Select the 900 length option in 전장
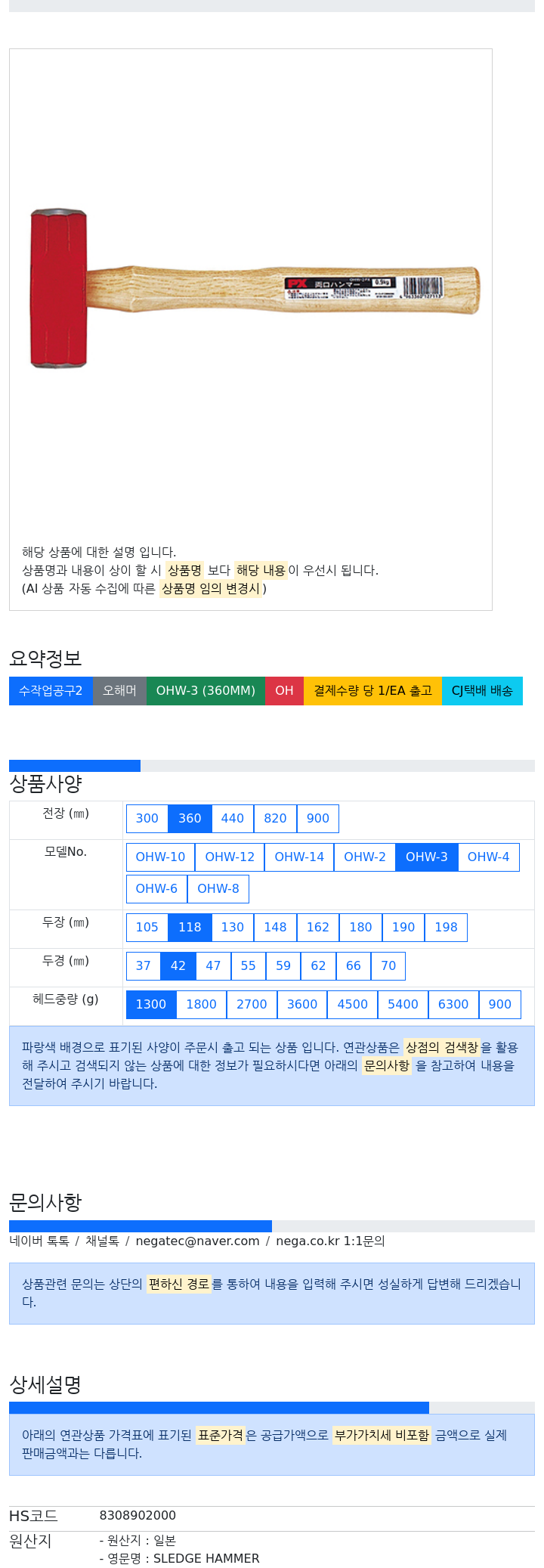Screen dimensions: 544x1568 (318, 819)
